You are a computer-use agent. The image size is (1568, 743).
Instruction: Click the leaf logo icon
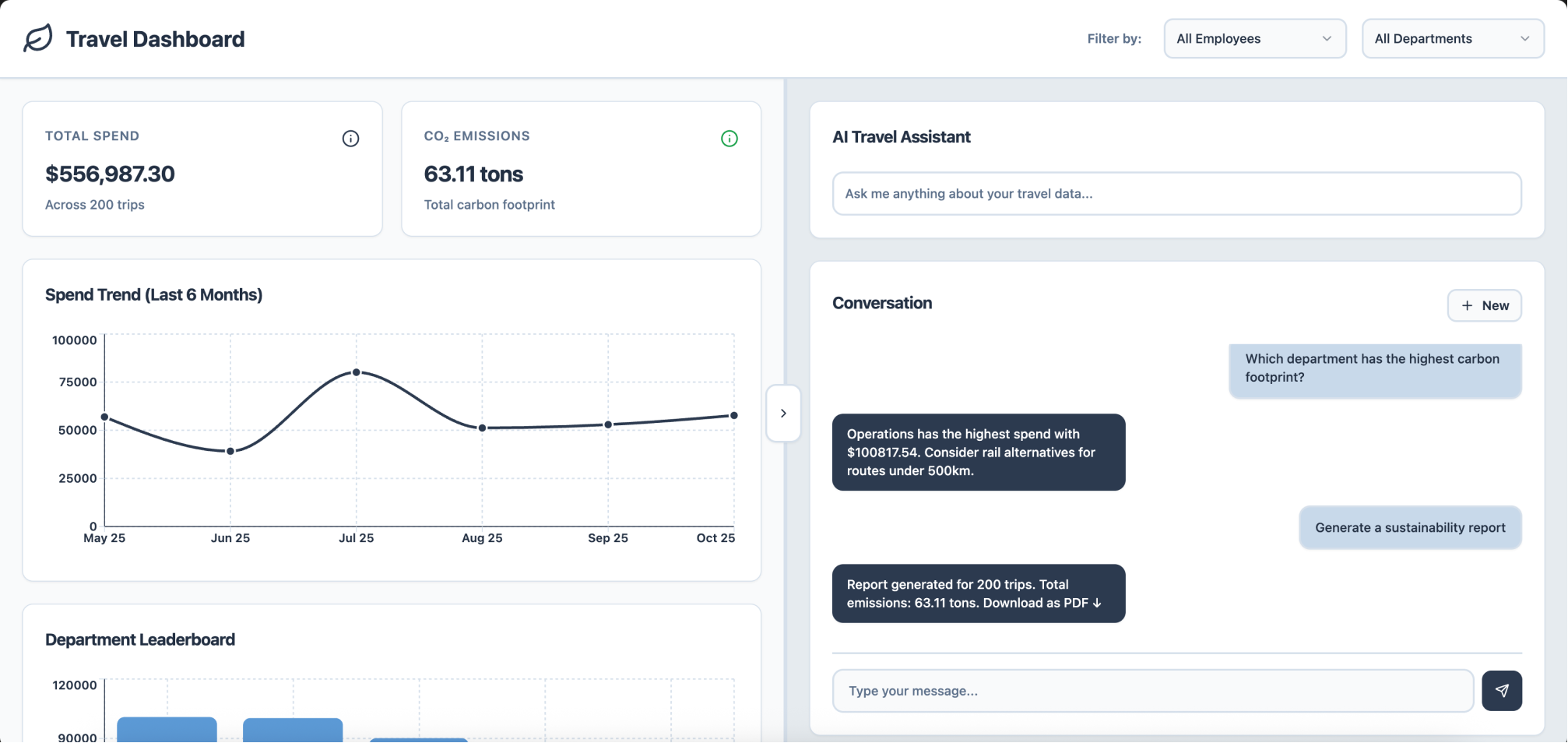pos(38,38)
